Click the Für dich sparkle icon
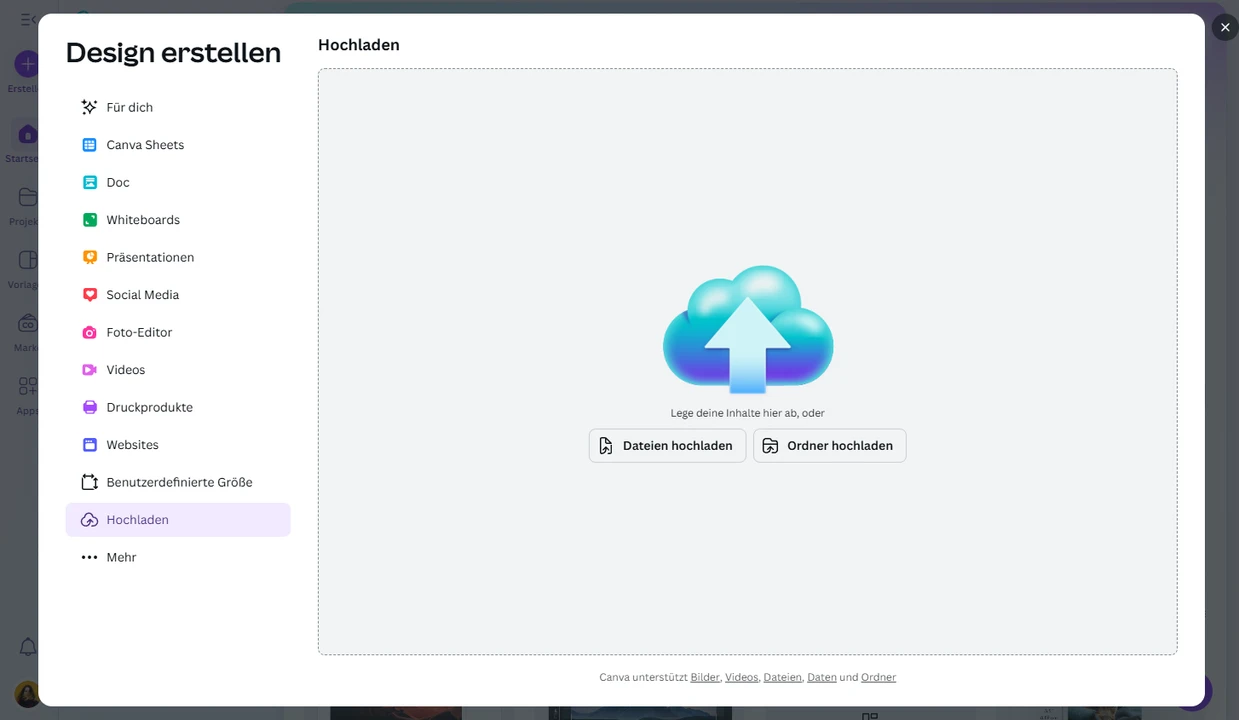 point(89,107)
